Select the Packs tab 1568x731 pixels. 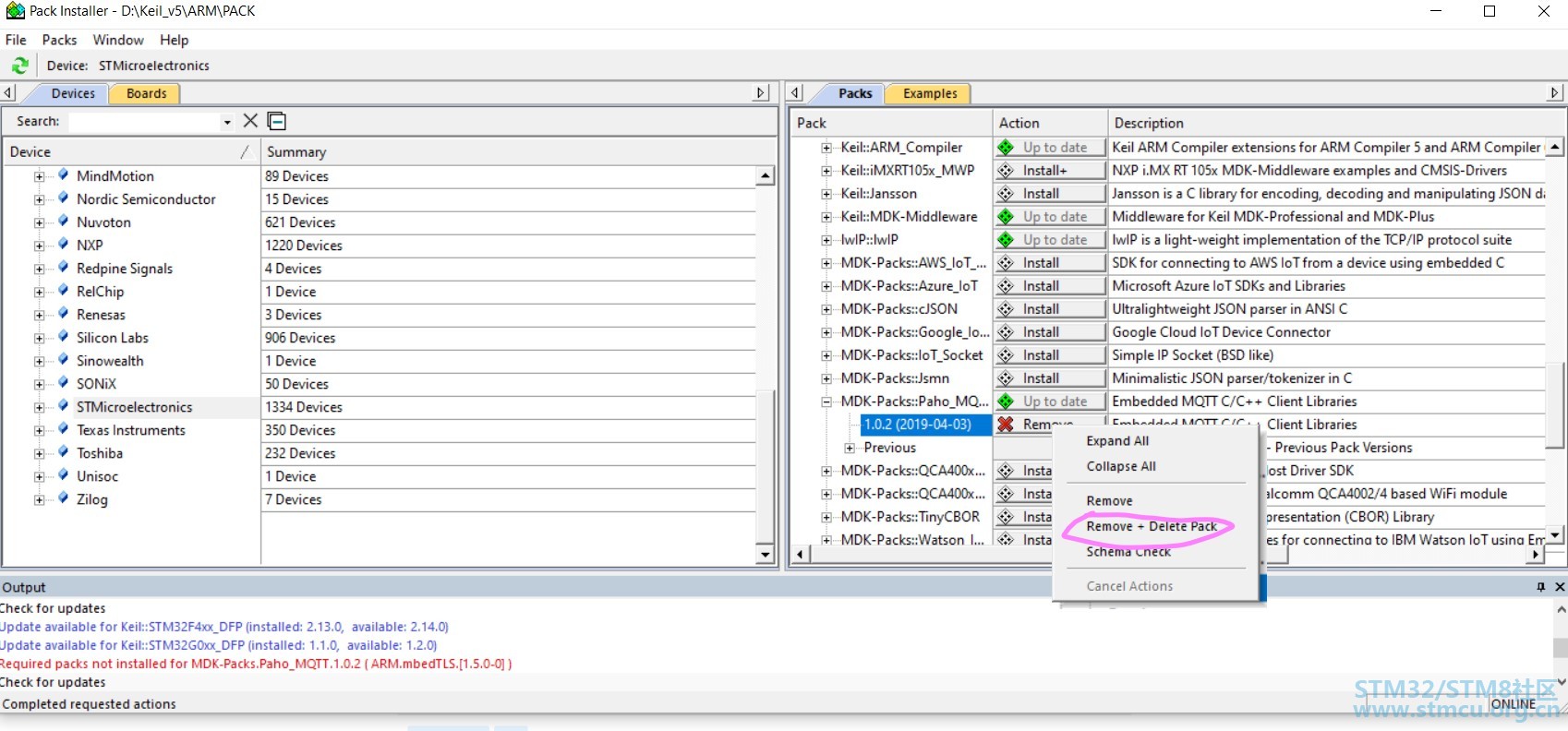point(855,93)
